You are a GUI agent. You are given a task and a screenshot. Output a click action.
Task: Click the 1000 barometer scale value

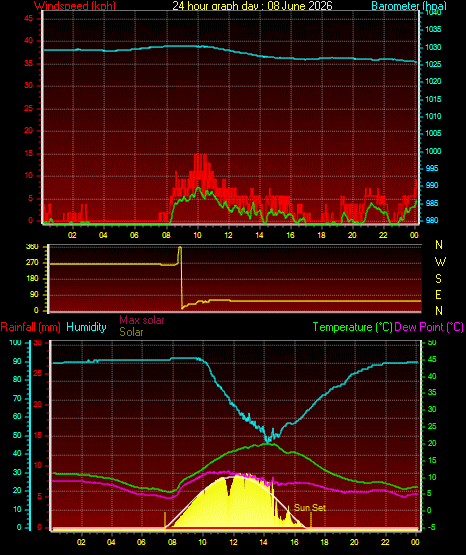433,151
